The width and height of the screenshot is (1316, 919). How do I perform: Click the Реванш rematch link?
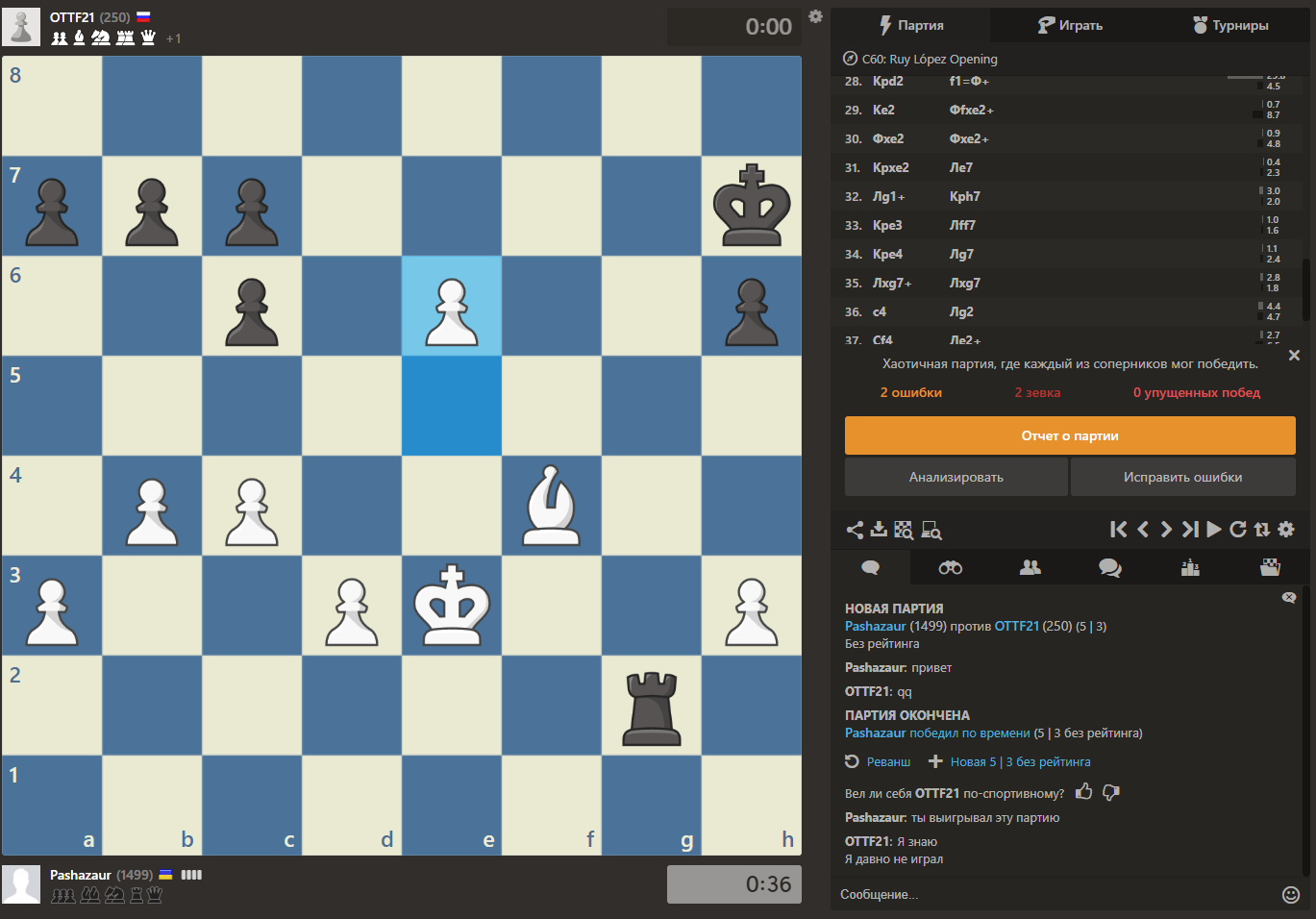tap(879, 761)
